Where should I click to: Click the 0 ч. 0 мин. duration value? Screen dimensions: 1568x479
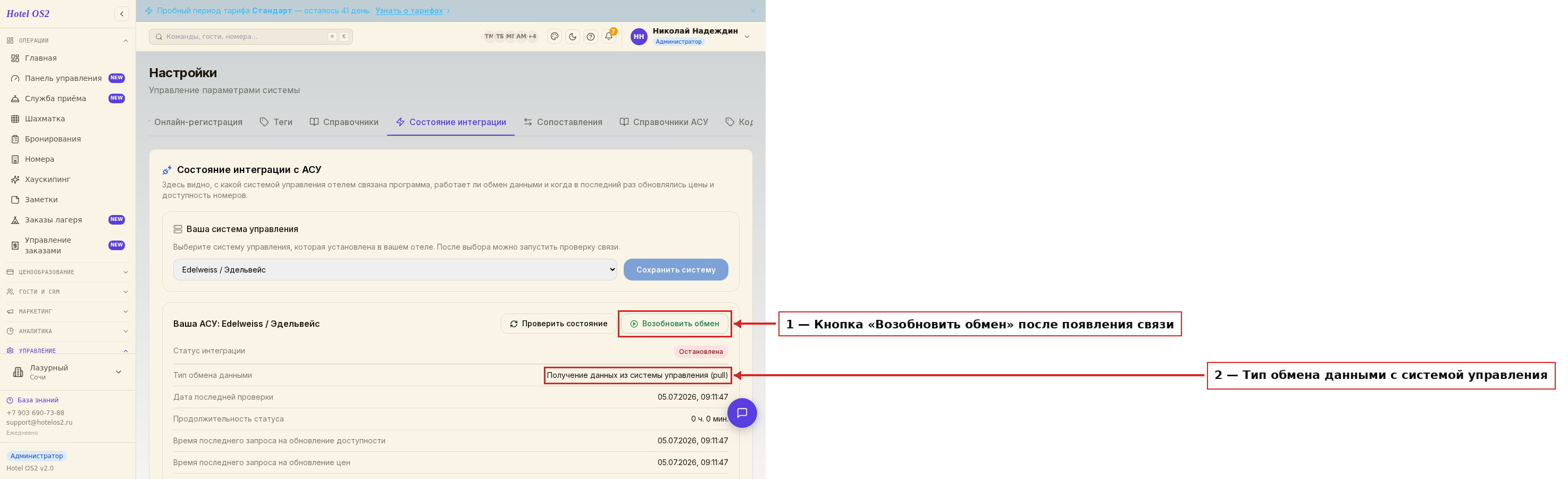(709, 419)
